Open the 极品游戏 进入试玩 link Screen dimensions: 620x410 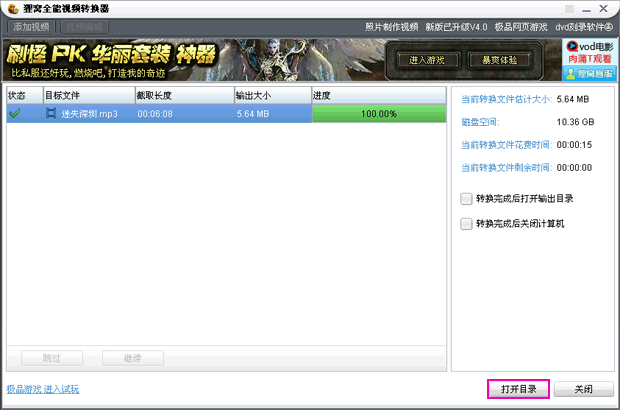[x=43, y=389]
